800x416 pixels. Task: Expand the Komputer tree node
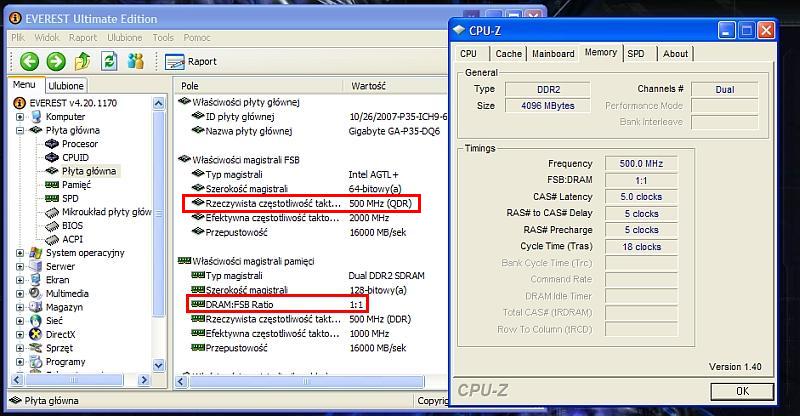pyautogui.click(x=19, y=116)
